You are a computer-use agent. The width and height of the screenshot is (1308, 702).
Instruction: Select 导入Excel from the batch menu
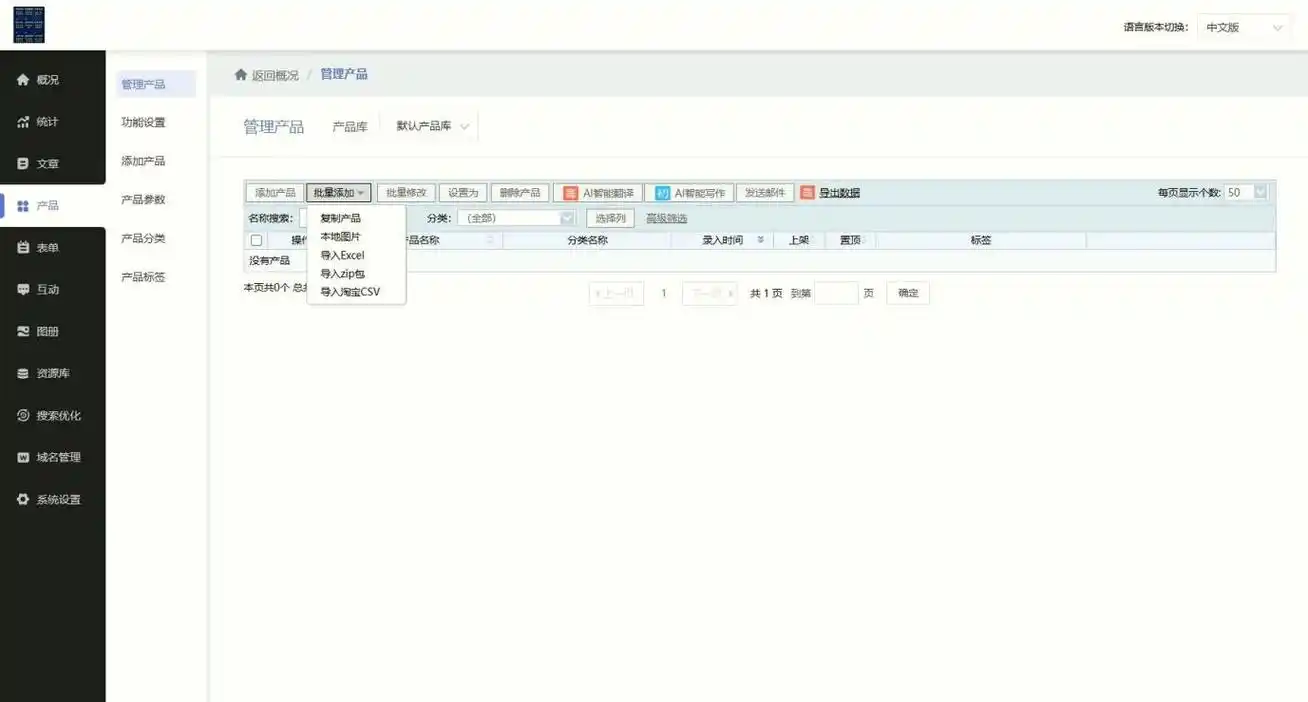coord(343,254)
